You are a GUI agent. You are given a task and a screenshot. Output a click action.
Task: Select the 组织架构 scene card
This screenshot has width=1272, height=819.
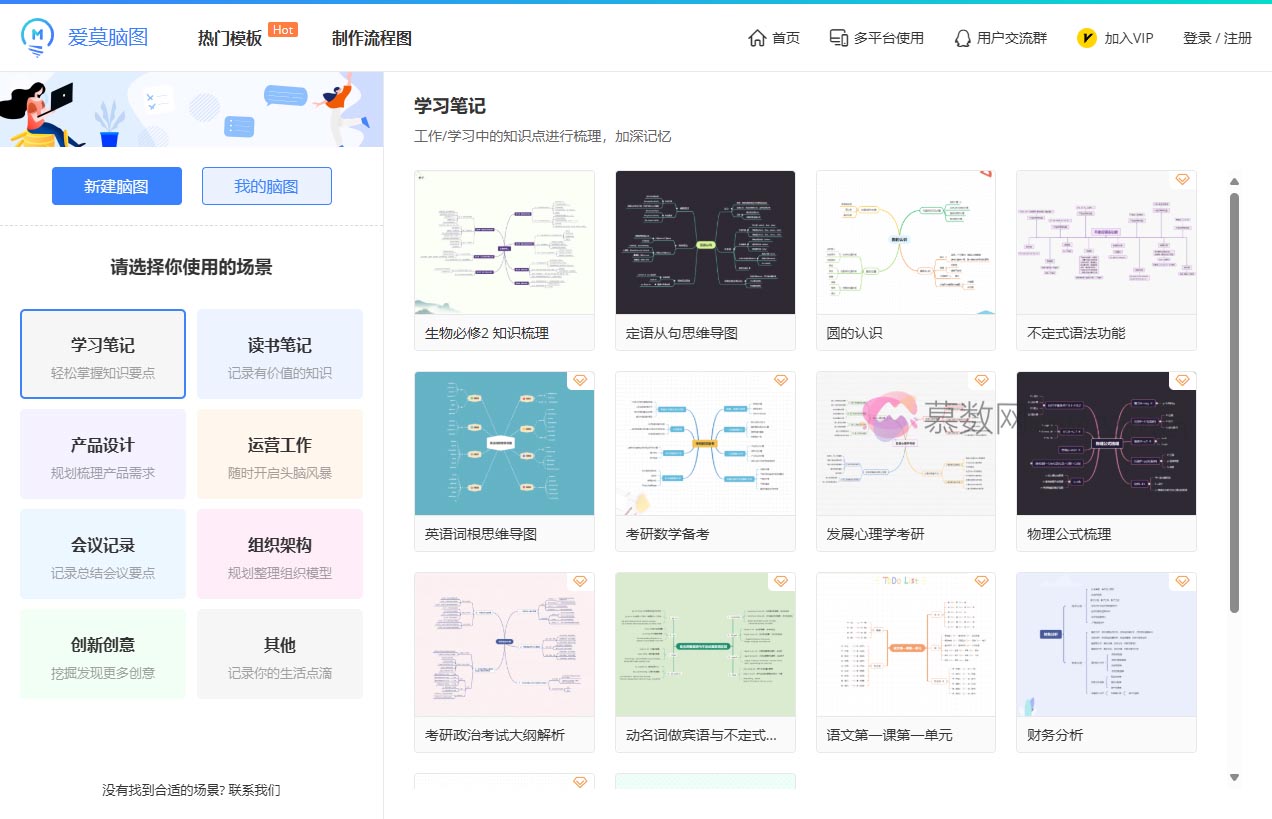click(x=279, y=553)
